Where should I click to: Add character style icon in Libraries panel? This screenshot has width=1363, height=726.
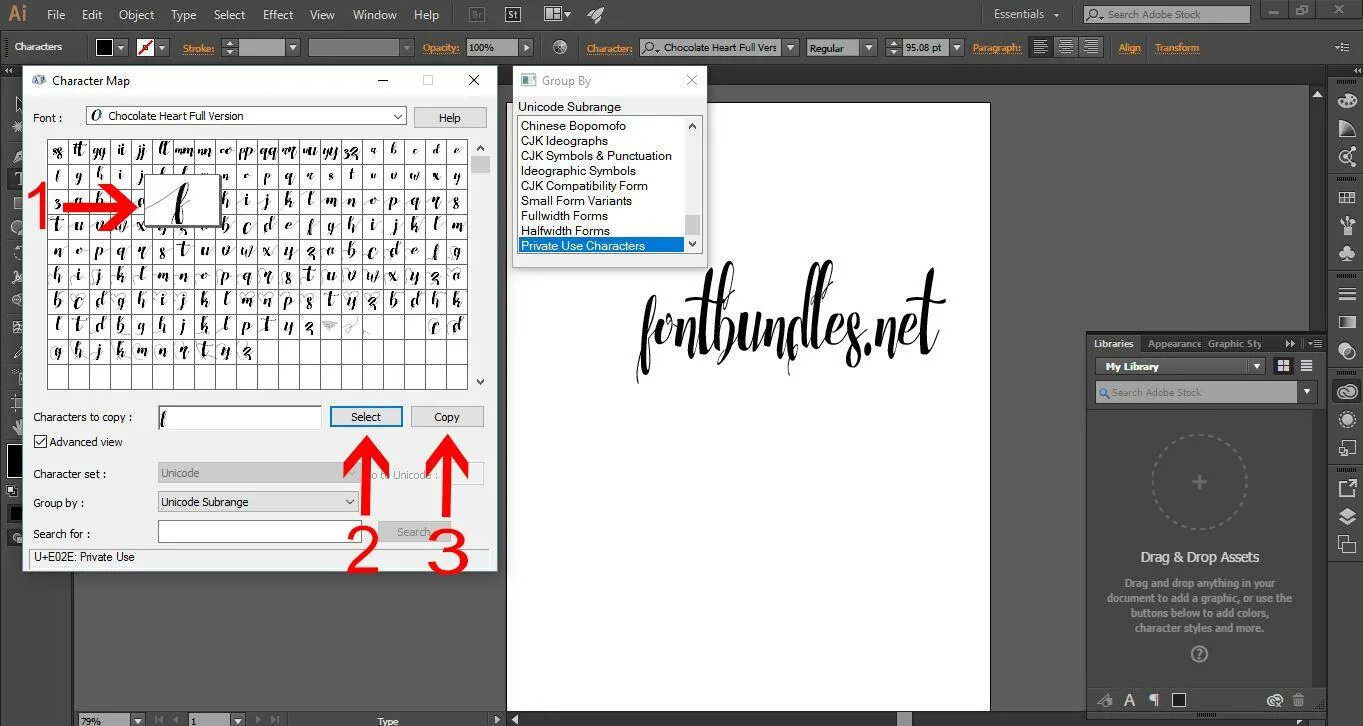tap(1130, 700)
